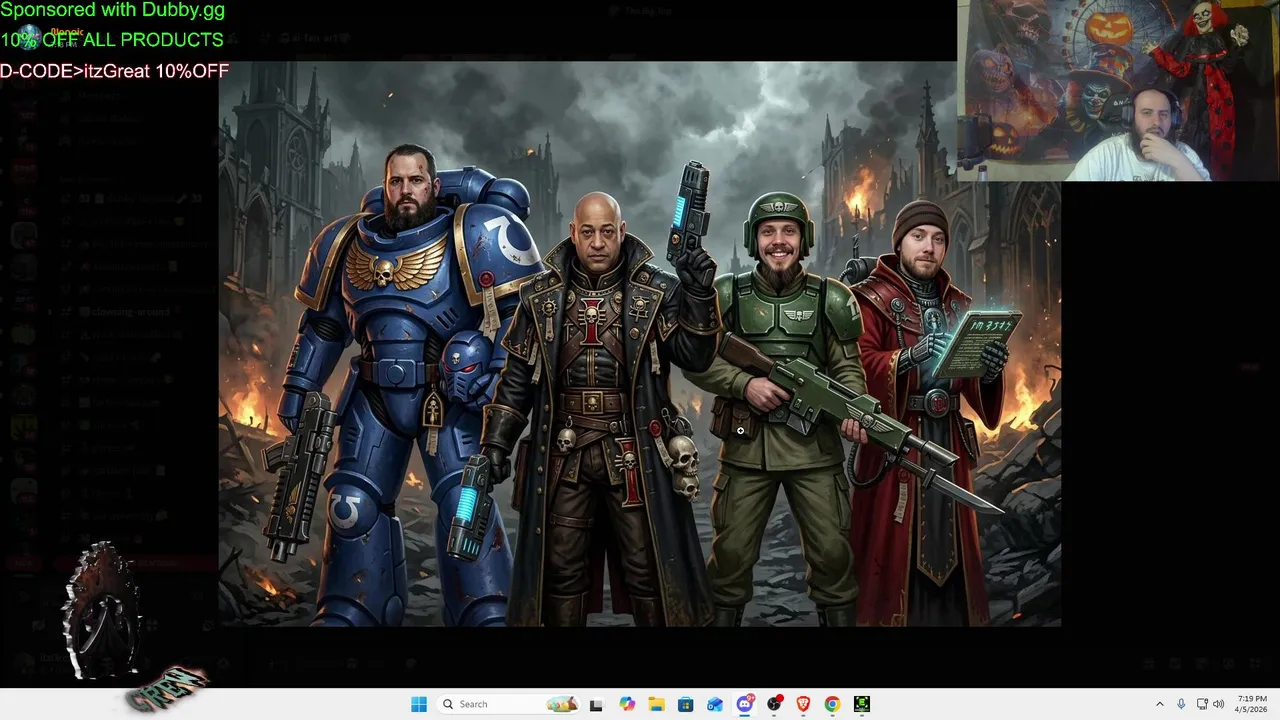Open File Explorer from the taskbar

(656, 704)
